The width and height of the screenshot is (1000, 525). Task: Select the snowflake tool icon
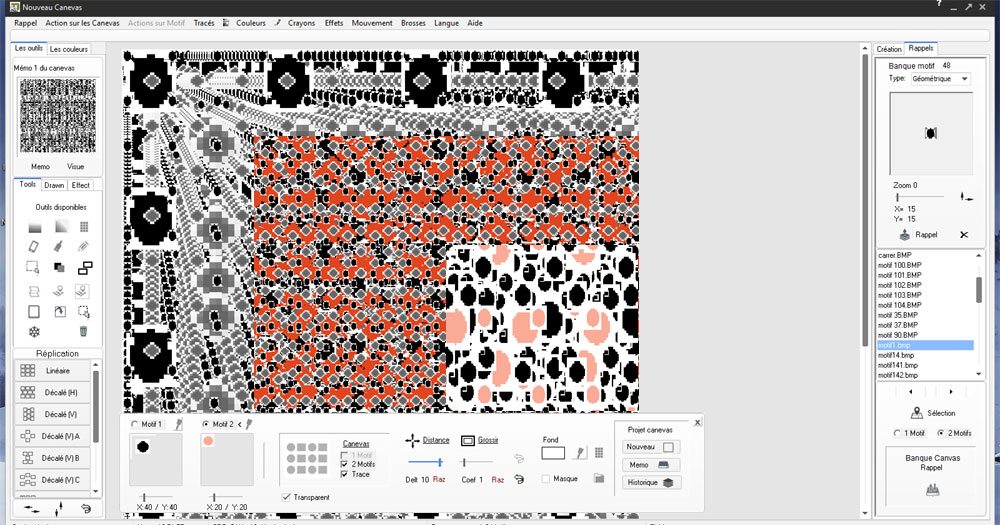point(33,331)
